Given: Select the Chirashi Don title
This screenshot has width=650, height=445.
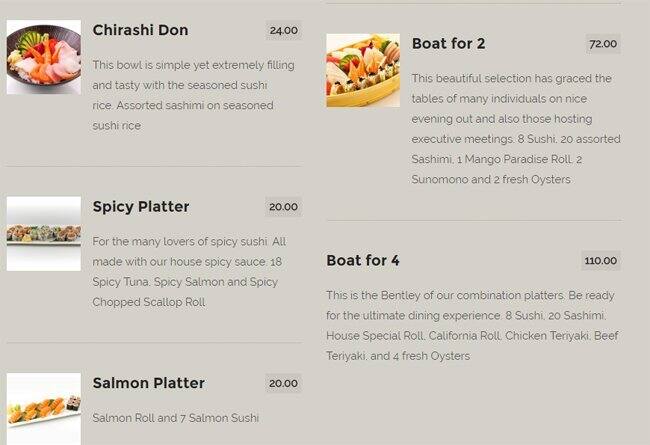Looking at the screenshot, I should click(140, 30).
